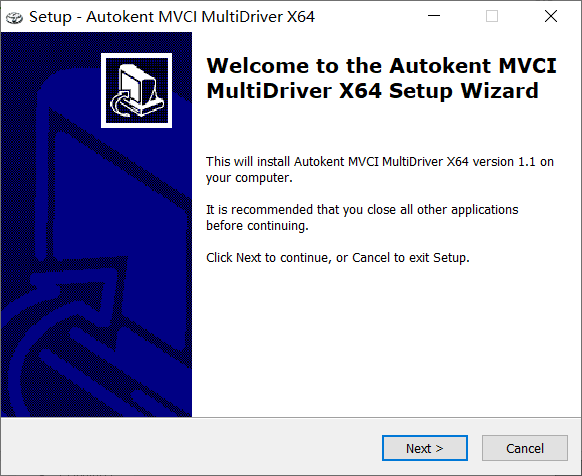Click the computer installer image in wizard

(136, 90)
